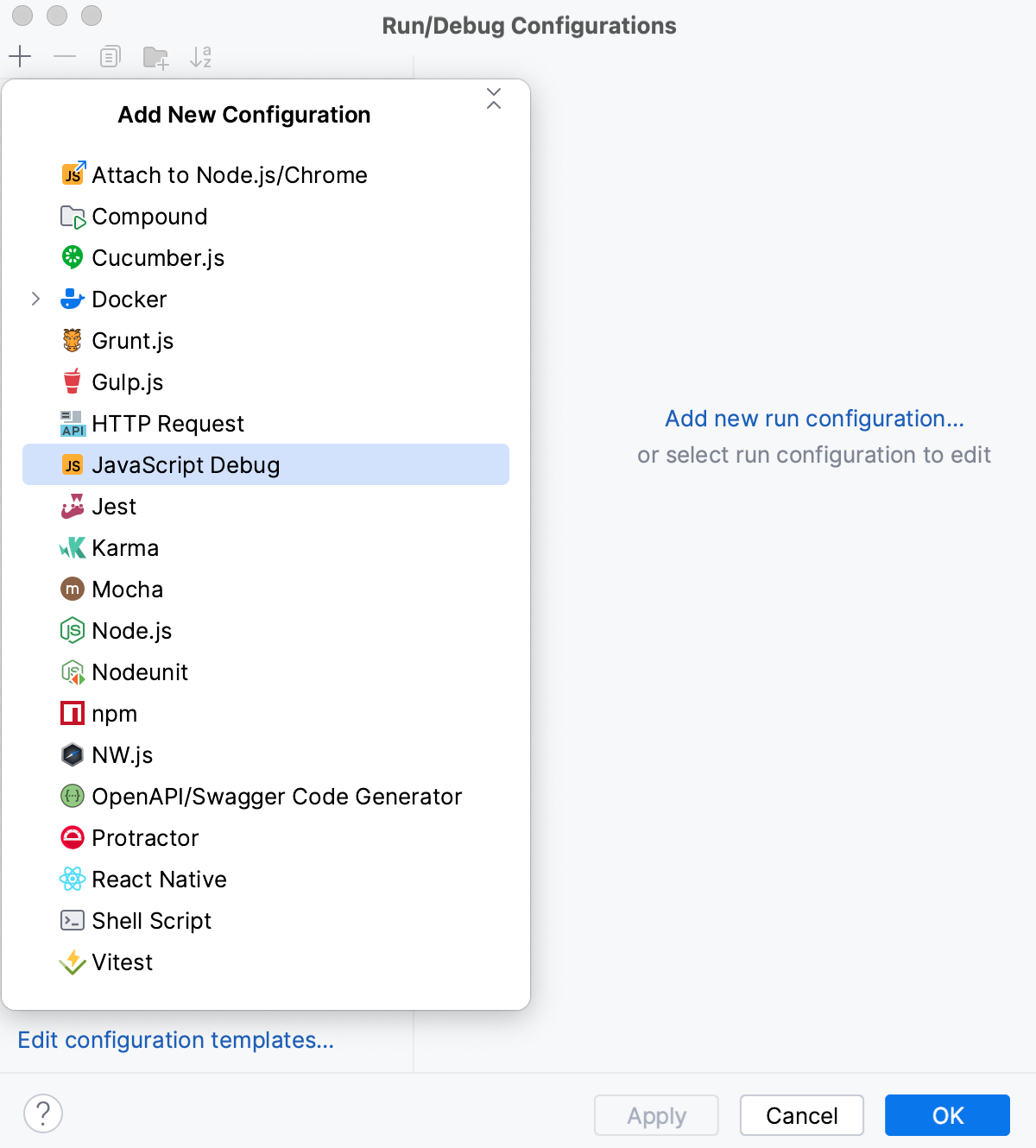The height and width of the screenshot is (1148, 1036).
Task: Click Add new run configuration link
Action: [x=813, y=418]
